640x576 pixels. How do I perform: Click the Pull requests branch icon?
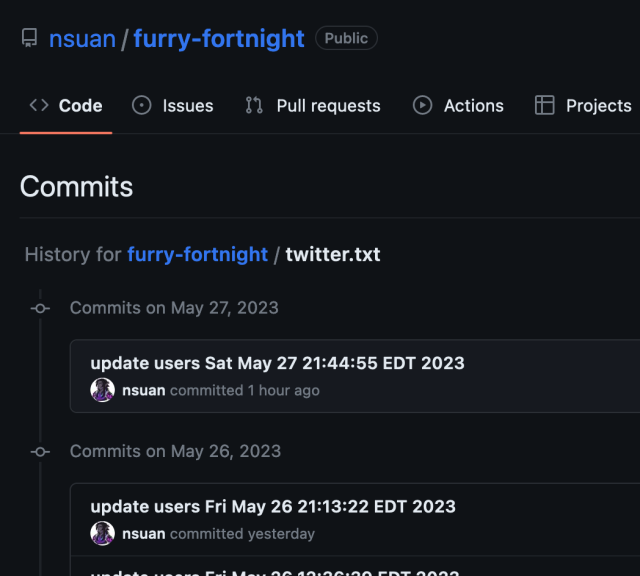pyautogui.click(x=254, y=105)
